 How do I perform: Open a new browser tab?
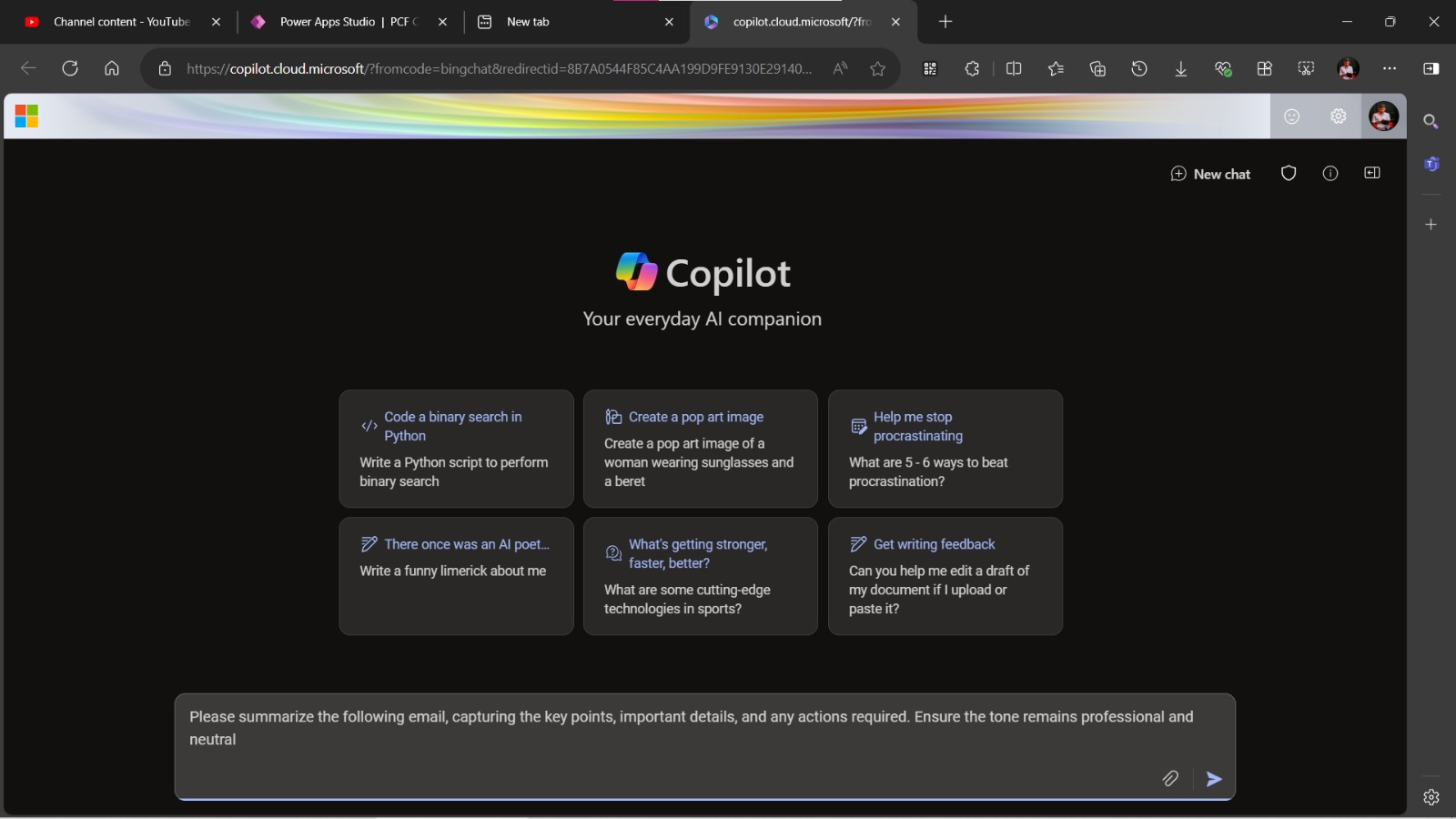pyautogui.click(x=945, y=22)
